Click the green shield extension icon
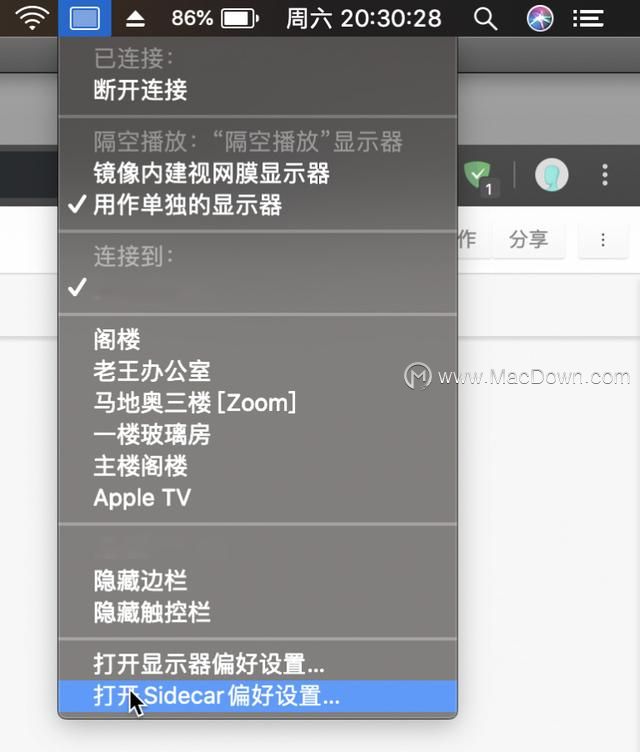 pos(478,176)
